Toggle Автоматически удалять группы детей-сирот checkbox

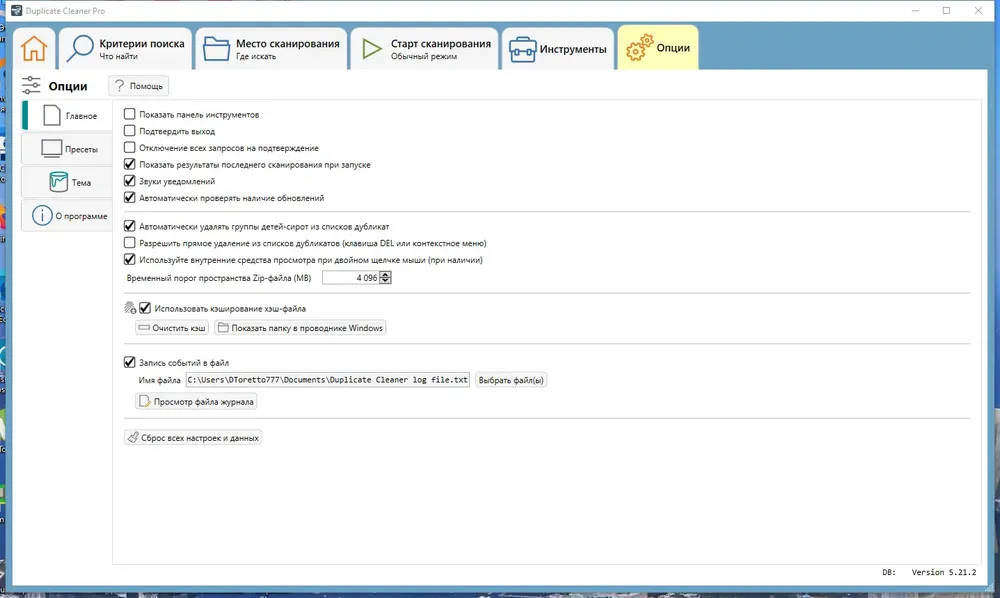click(x=129, y=226)
